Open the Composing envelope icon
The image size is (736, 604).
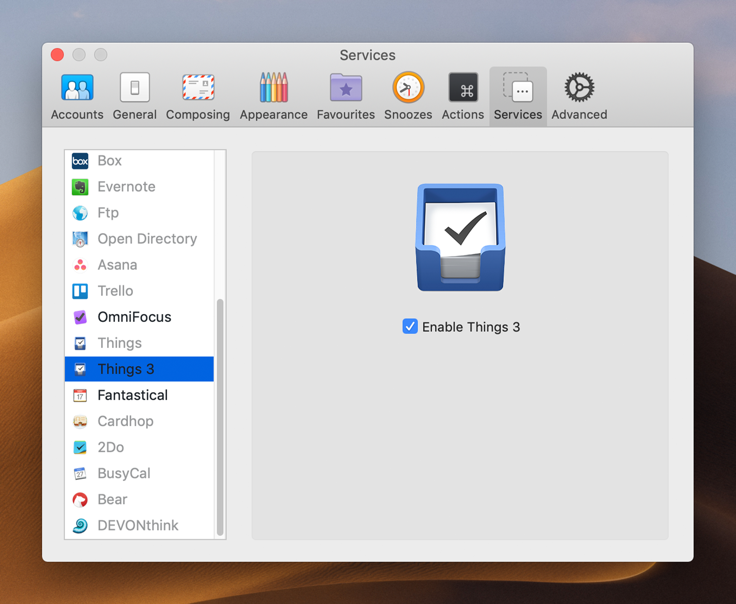pos(198,87)
